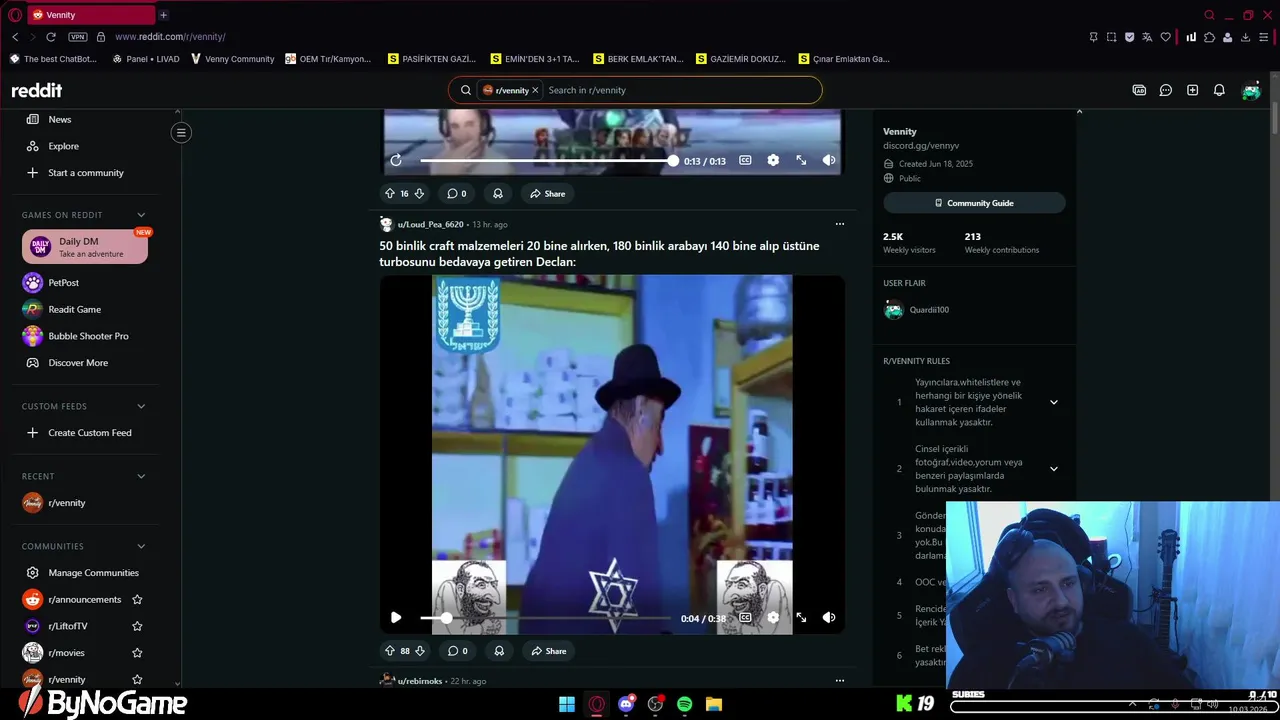This screenshot has height=720, width=1280.
Task: Expand rule 1 details
Action: pyautogui.click(x=1053, y=402)
